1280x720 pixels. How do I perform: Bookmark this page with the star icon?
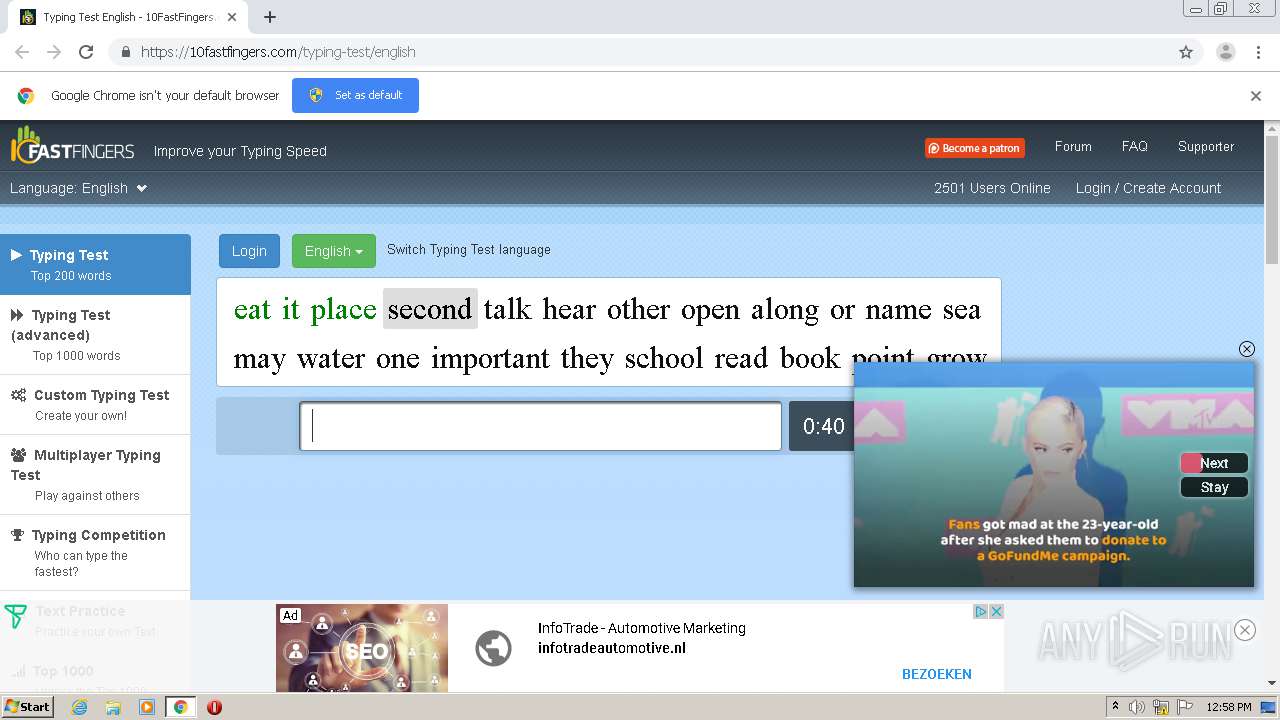pyautogui.click(x=1186, y=52)
